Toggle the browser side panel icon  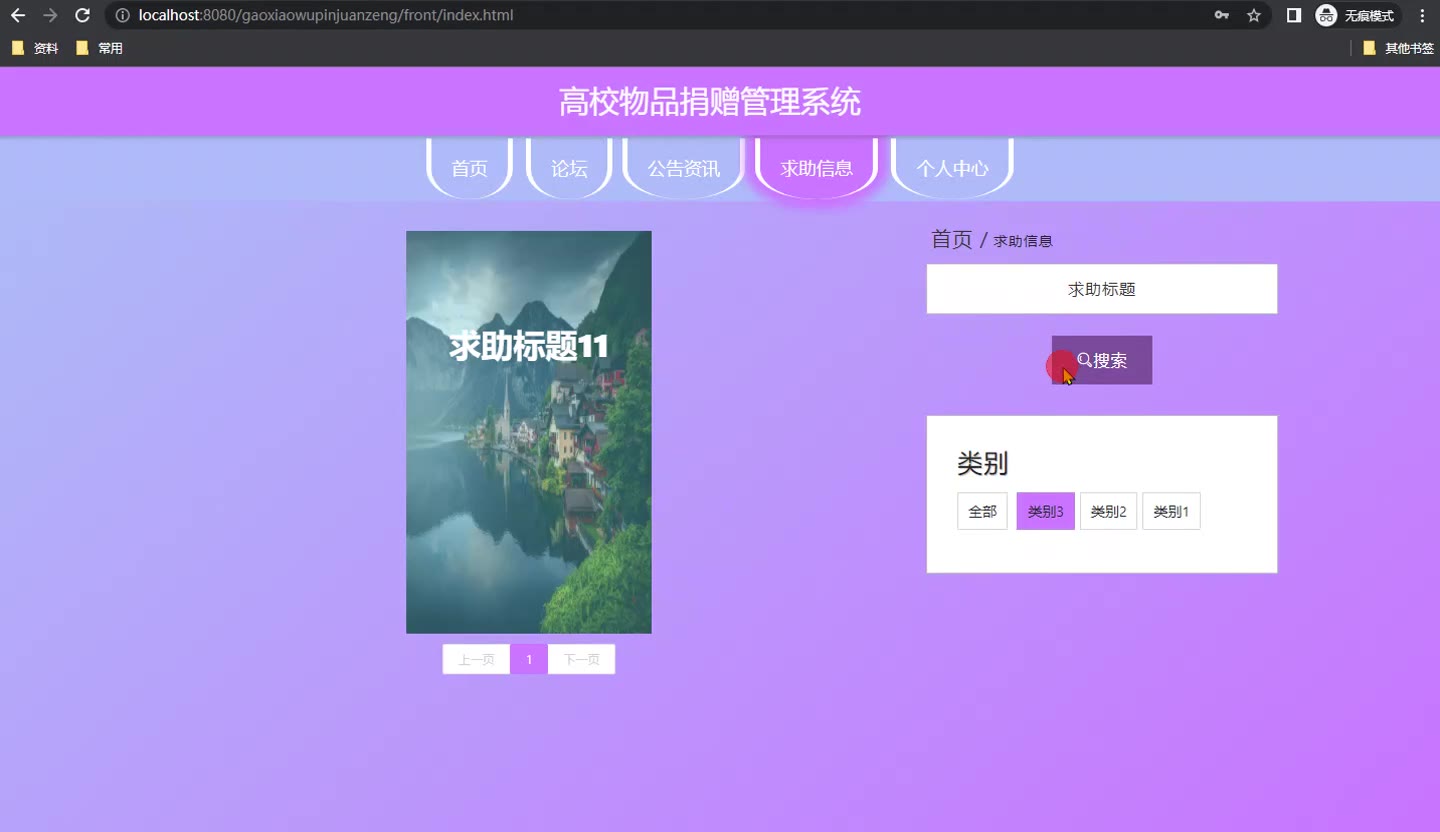pos(1293,15)
